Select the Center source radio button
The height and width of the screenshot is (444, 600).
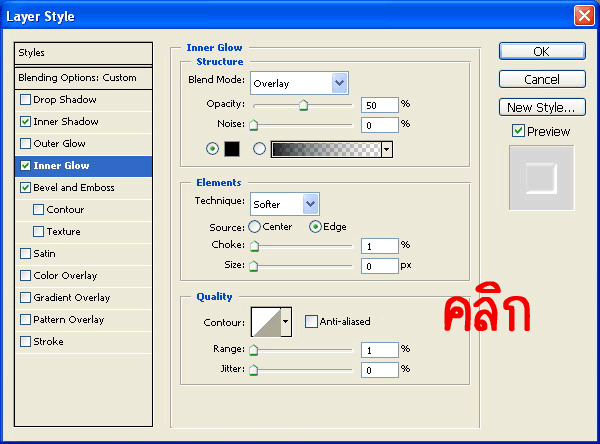tap(254, 227)
